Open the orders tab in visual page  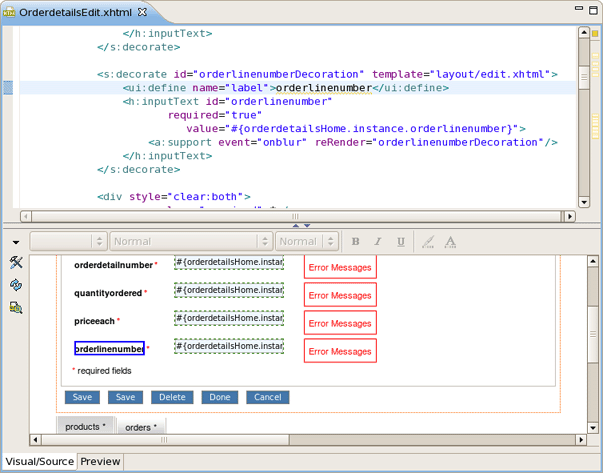coord(142,427)
